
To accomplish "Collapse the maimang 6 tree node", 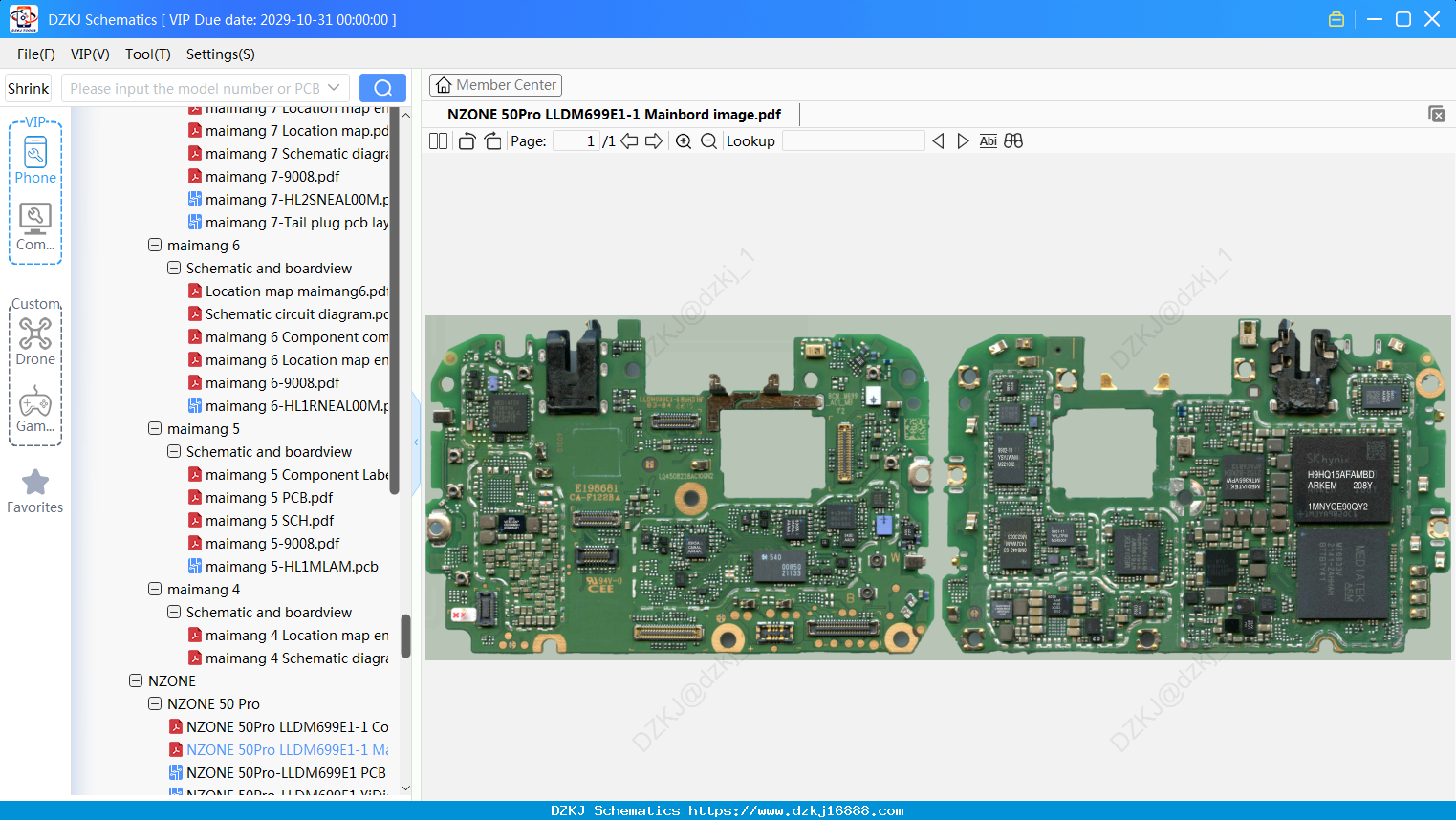I will click(155, 245).
